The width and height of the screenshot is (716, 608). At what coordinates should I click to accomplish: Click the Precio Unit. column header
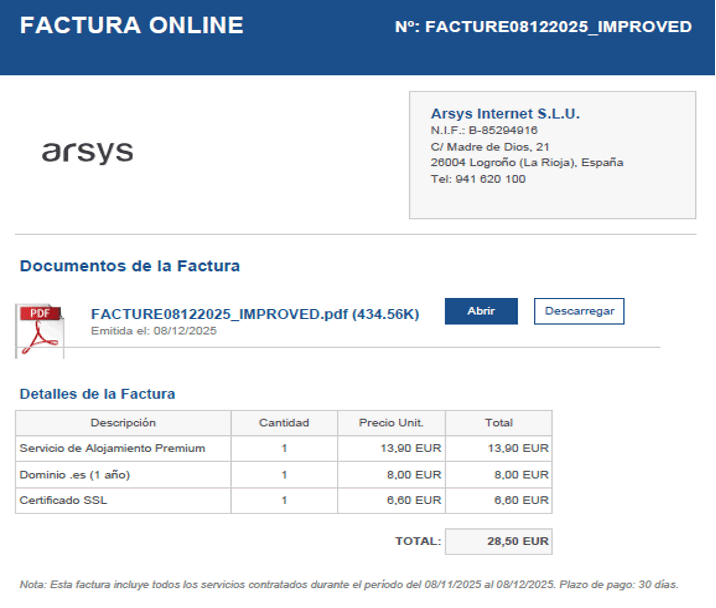tap(391, 423)
